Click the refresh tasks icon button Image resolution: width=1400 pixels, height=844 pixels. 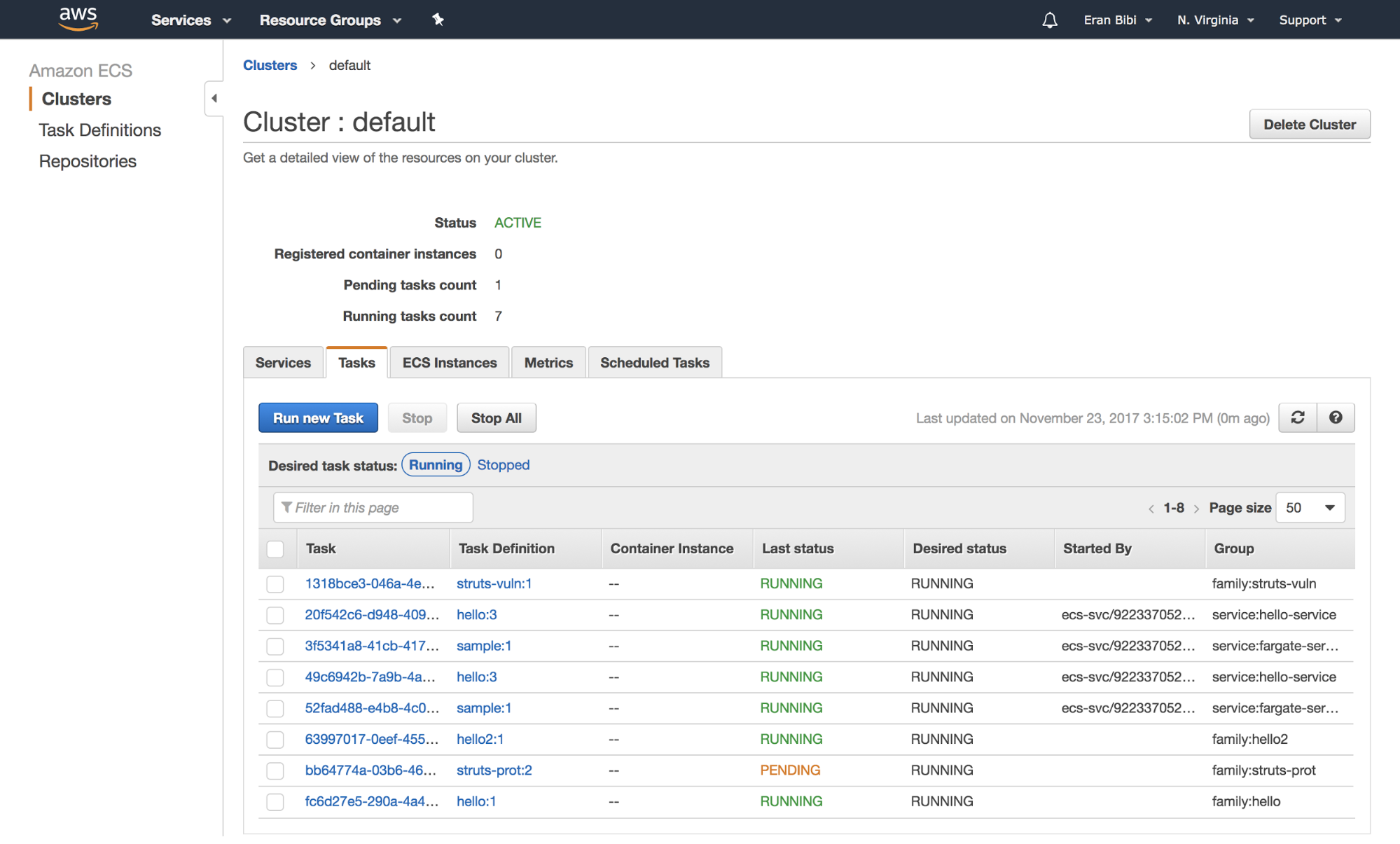tap(1297, 417)
